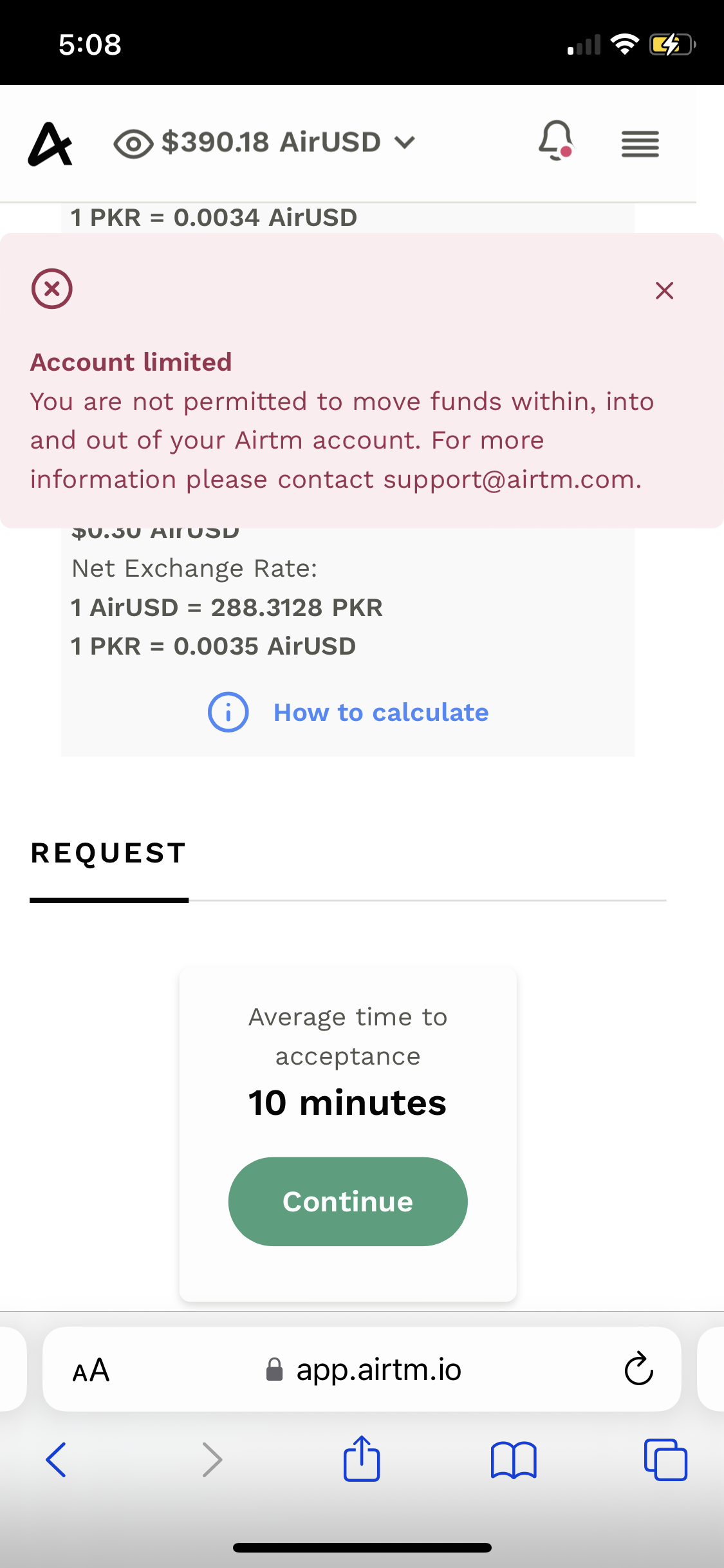Open the notifications bell

pyautogui.click(x=555, y=140)
